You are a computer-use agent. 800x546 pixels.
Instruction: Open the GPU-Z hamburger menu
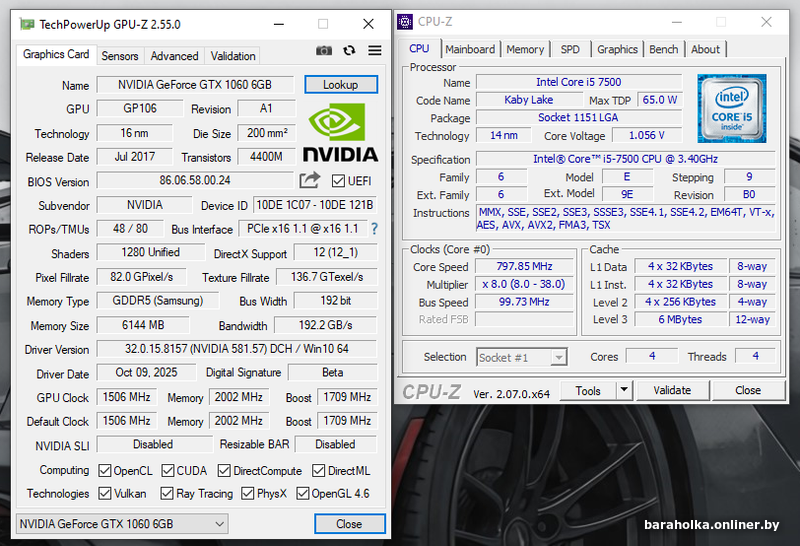tap(375, 51)
